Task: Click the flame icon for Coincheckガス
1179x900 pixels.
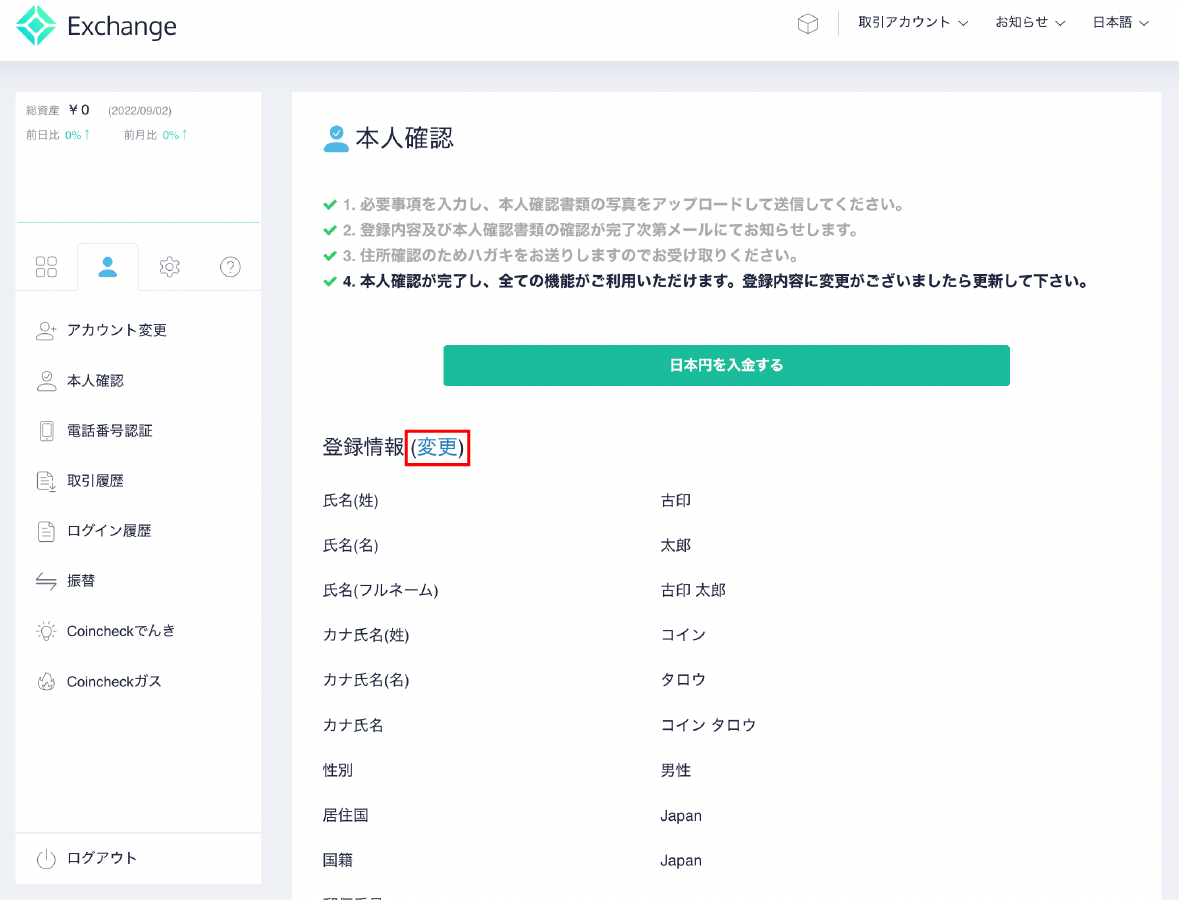Action: [46, 681]
